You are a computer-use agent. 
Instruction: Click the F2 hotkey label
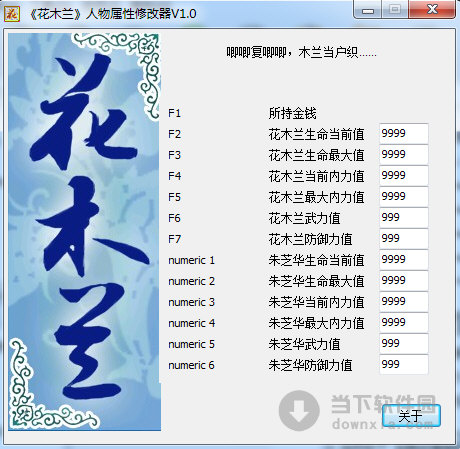pos(174,134)
